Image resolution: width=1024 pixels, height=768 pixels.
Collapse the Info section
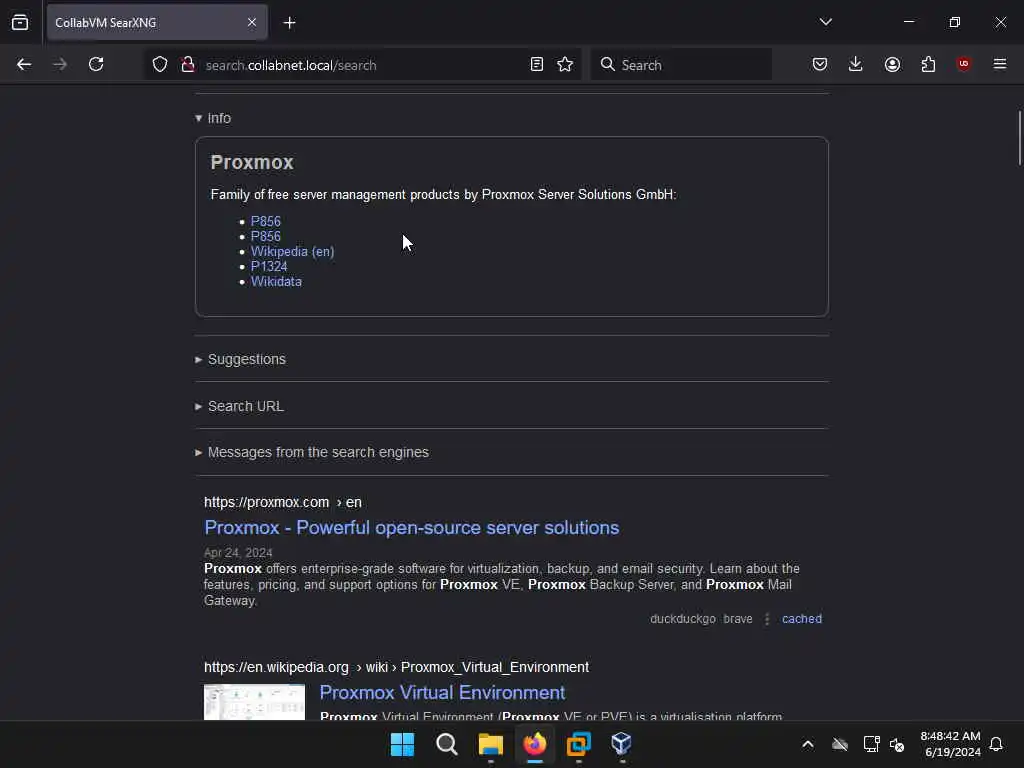pos(213,118)
